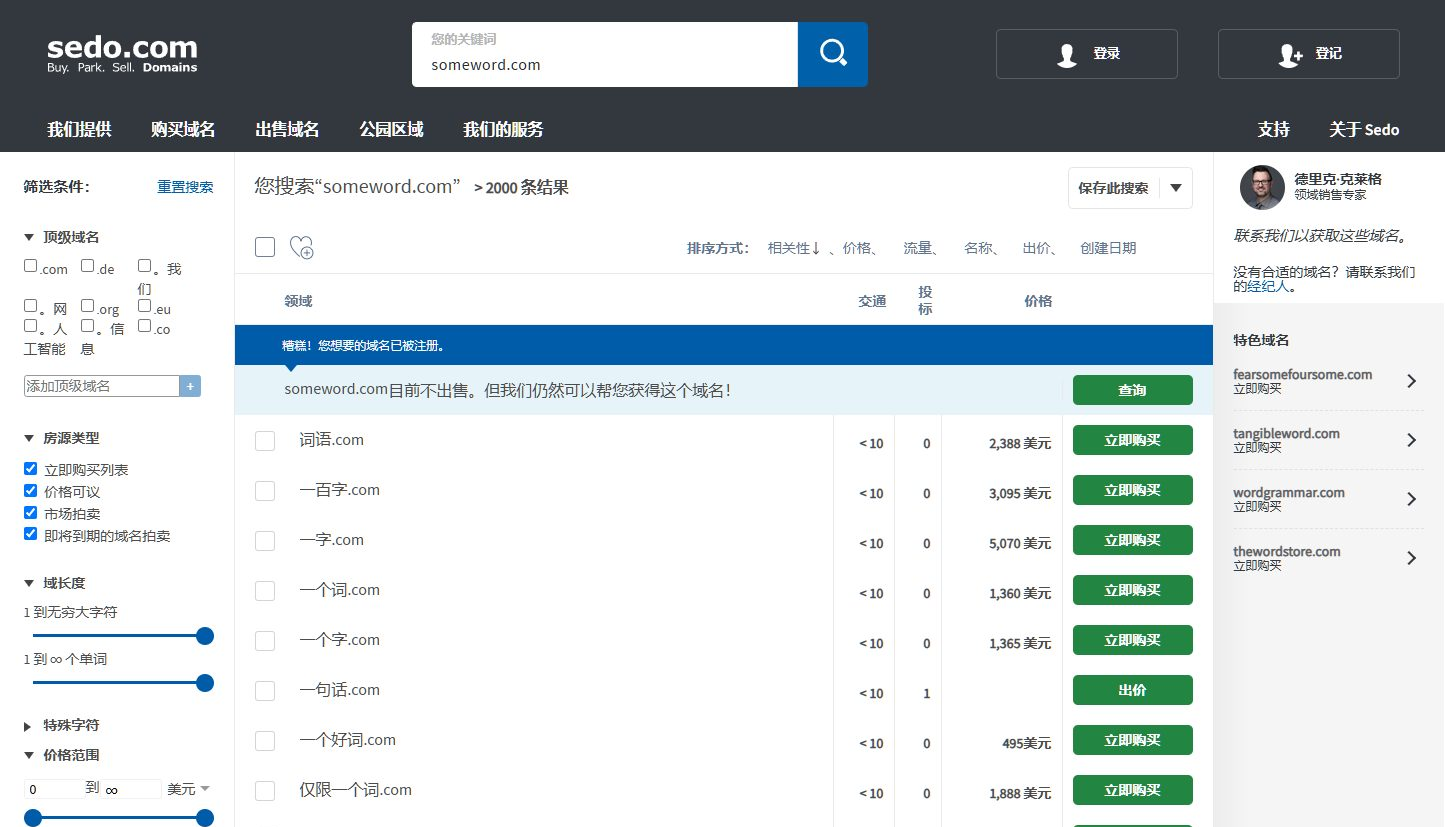Open fearsomefoursome.com chevron arrow
The height and width of the screenshot is (827, 1445).
pyautogui.click(x=1411, y=381)
